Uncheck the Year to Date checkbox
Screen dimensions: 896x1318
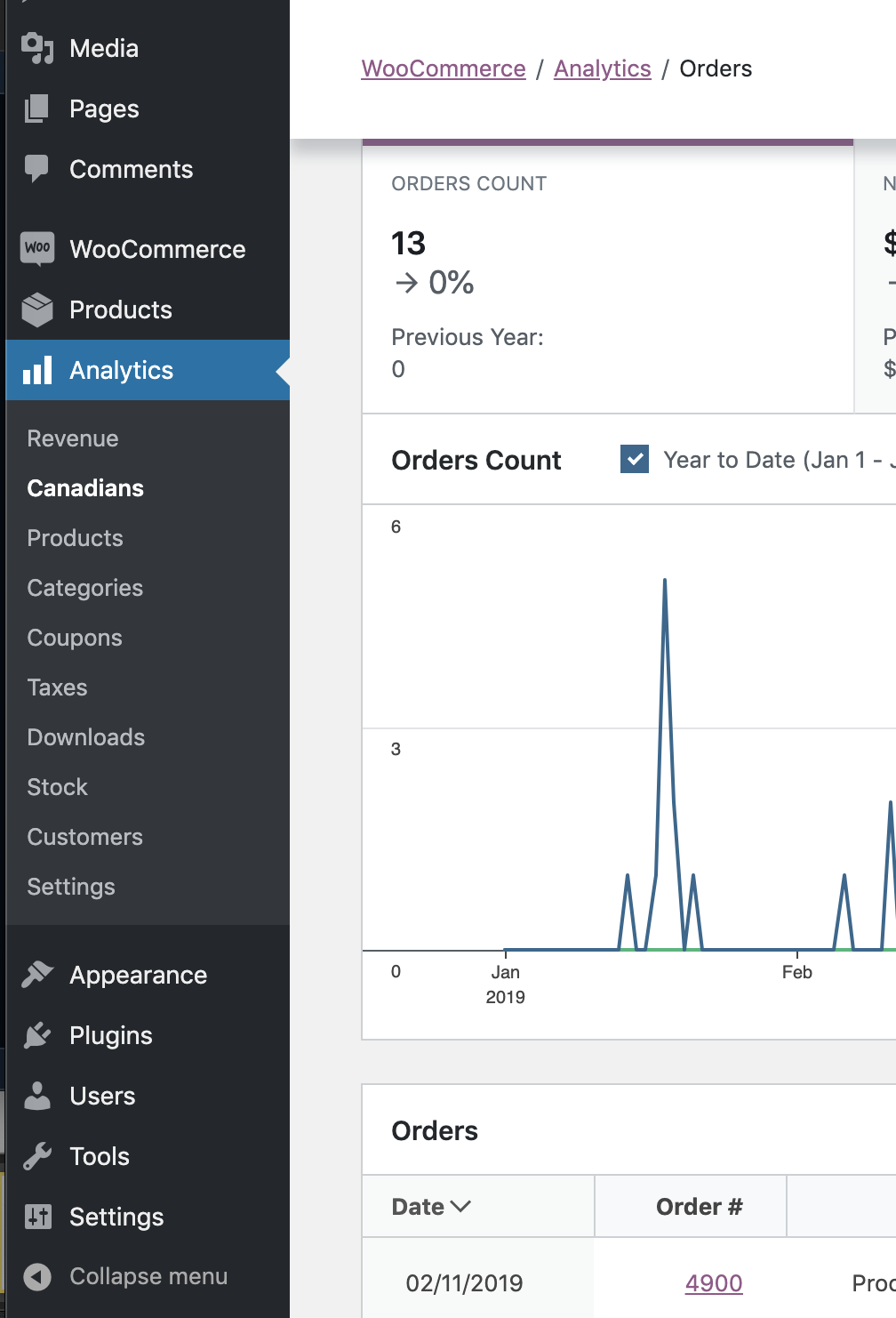coord(635,460)
